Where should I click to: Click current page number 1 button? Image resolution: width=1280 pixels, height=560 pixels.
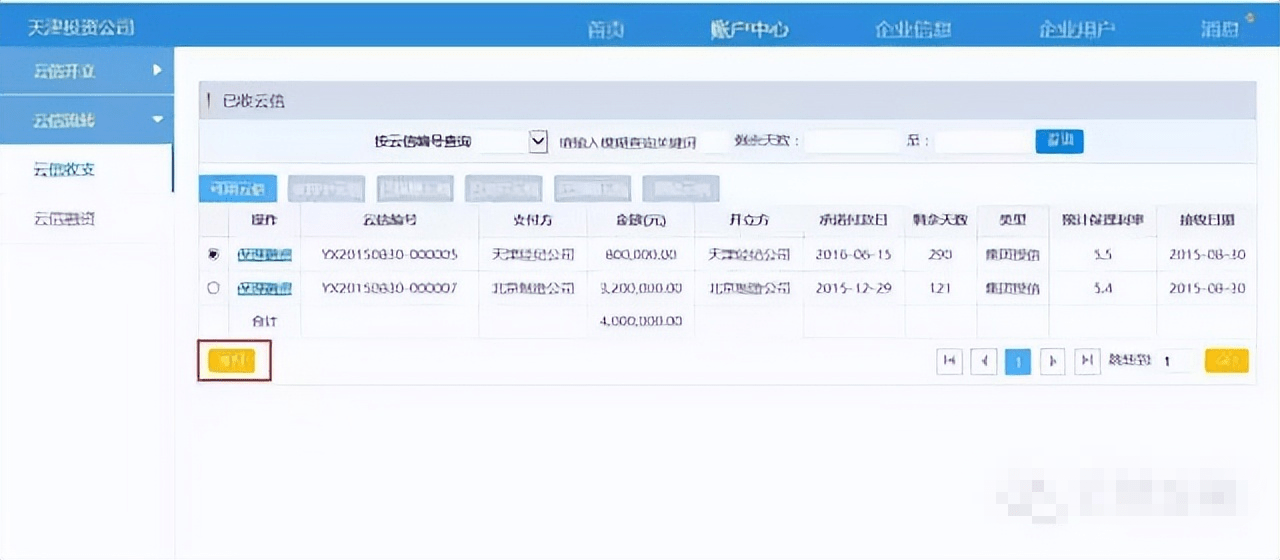click(1017, 362)
